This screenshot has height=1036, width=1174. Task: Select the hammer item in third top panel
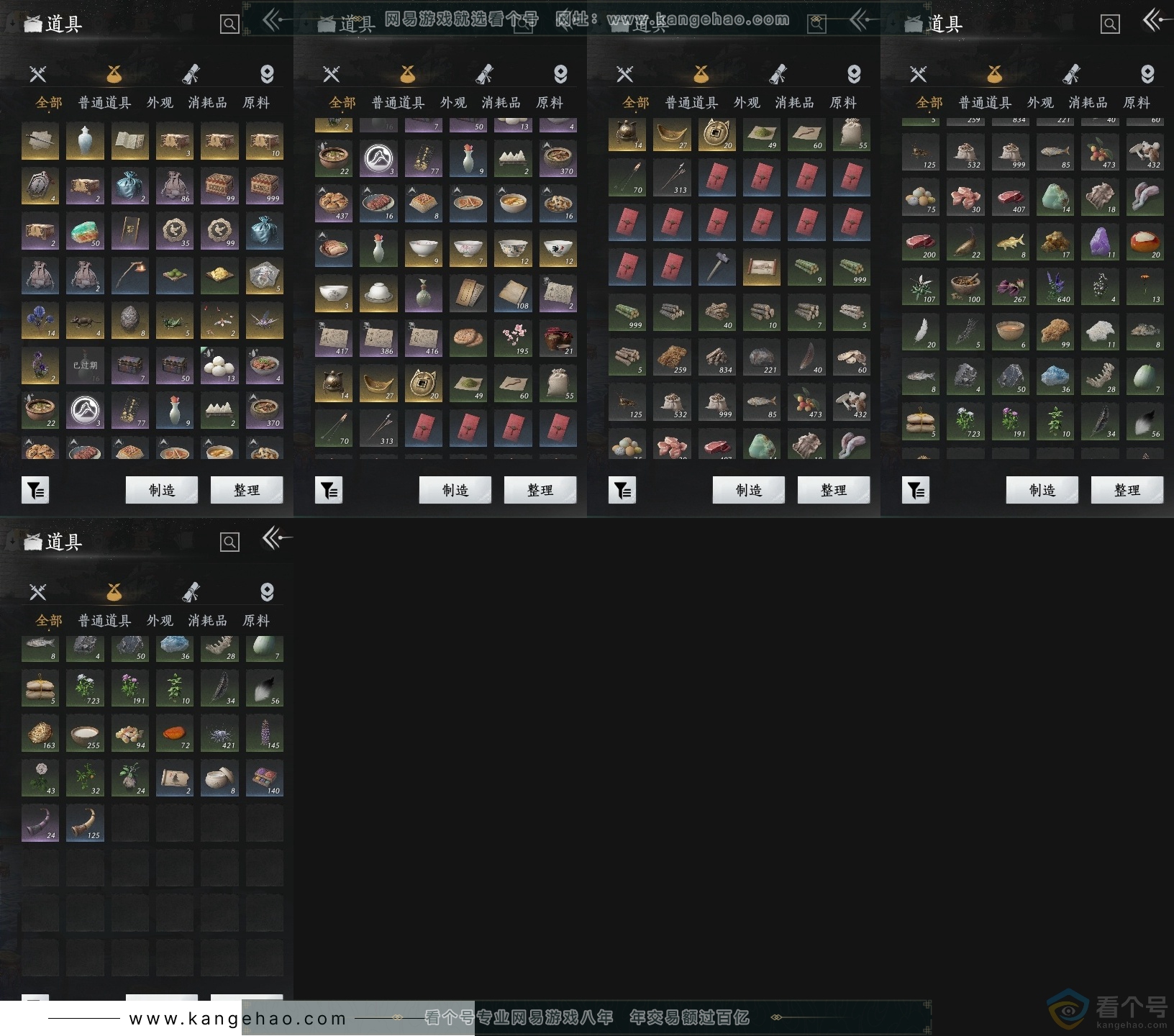716,267
